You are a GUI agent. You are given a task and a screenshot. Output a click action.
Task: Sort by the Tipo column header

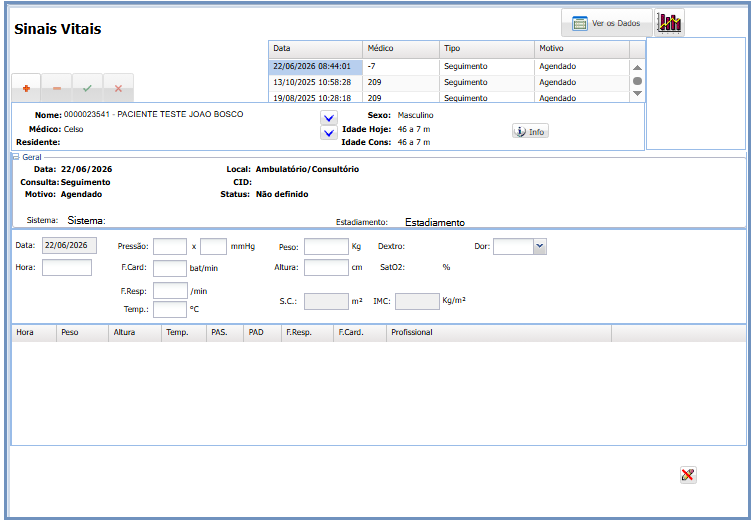(486, 49)
